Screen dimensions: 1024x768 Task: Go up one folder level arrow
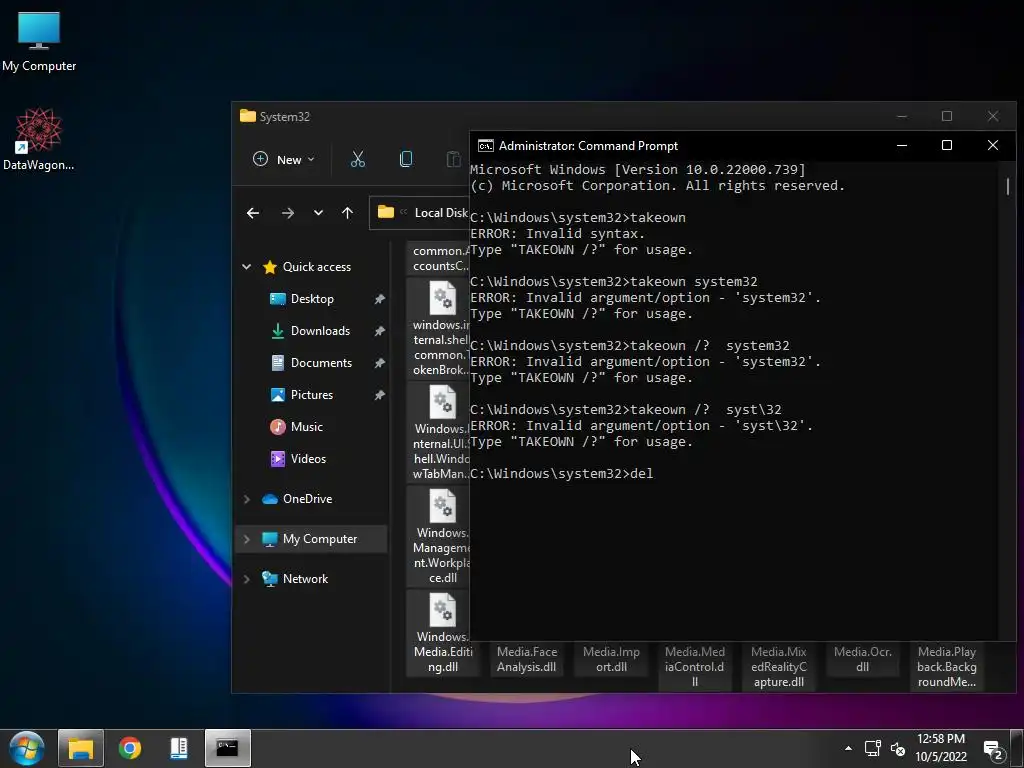[x=347, y=213]
